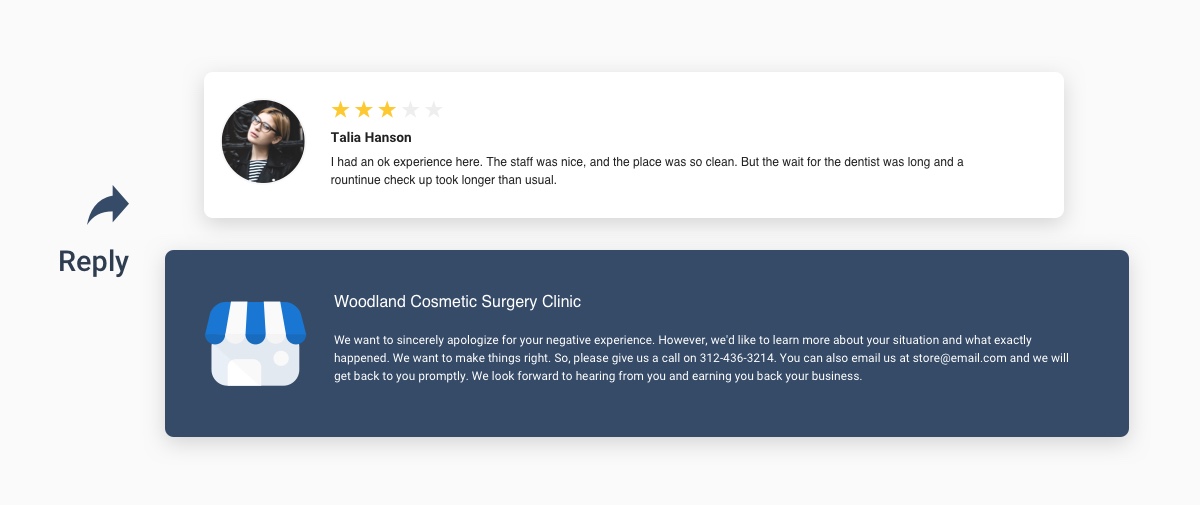Image resolution: width=1200 pixels, height=505 pixels.
Task: Click the storefront door on shop icon
Action: pyautogui.click(x=244, y=371)
